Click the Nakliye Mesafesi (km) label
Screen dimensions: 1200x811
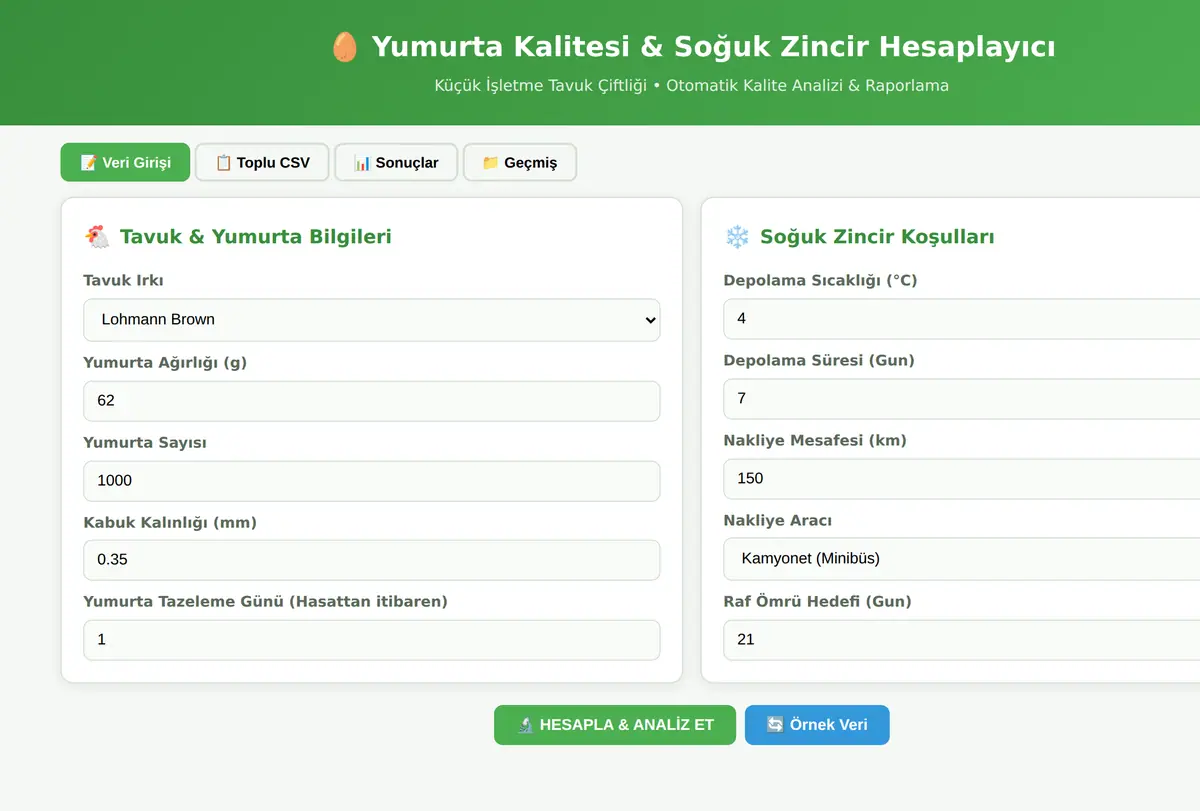click(815, 440)
